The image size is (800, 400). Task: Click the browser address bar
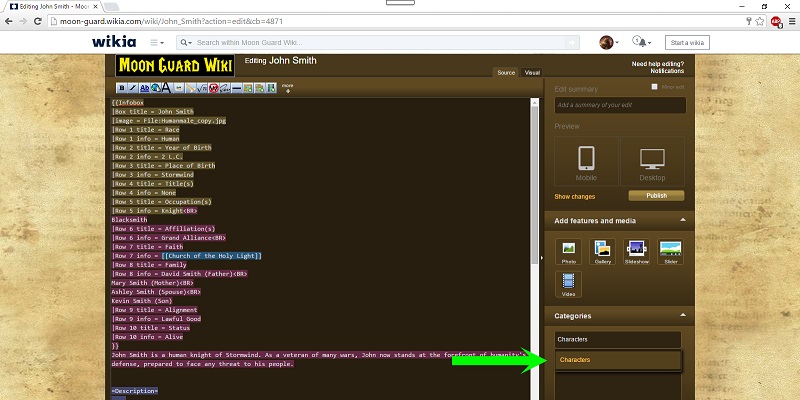coord(396,21)
